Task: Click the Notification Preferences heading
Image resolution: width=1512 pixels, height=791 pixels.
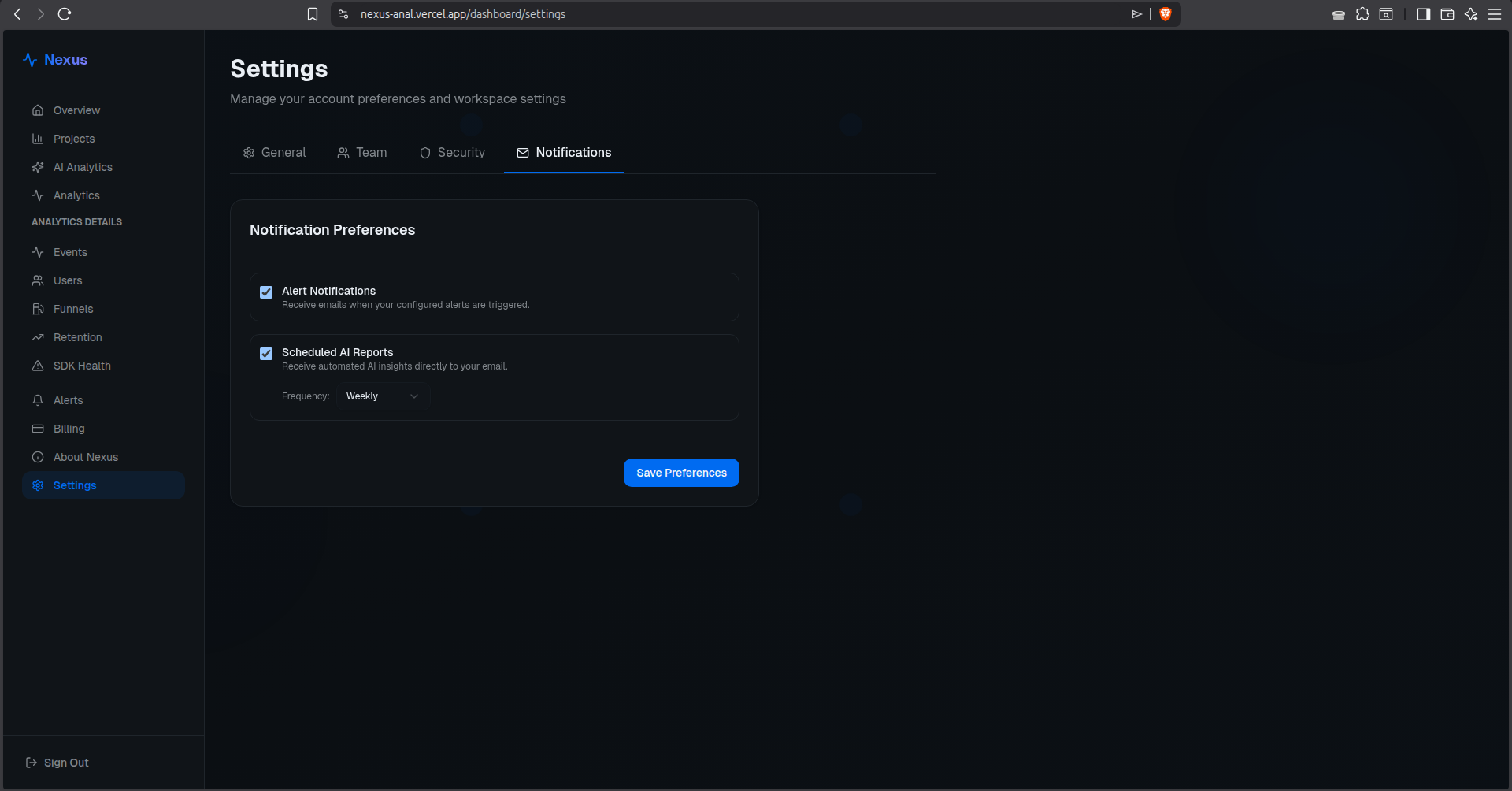Action: point(332,230)
